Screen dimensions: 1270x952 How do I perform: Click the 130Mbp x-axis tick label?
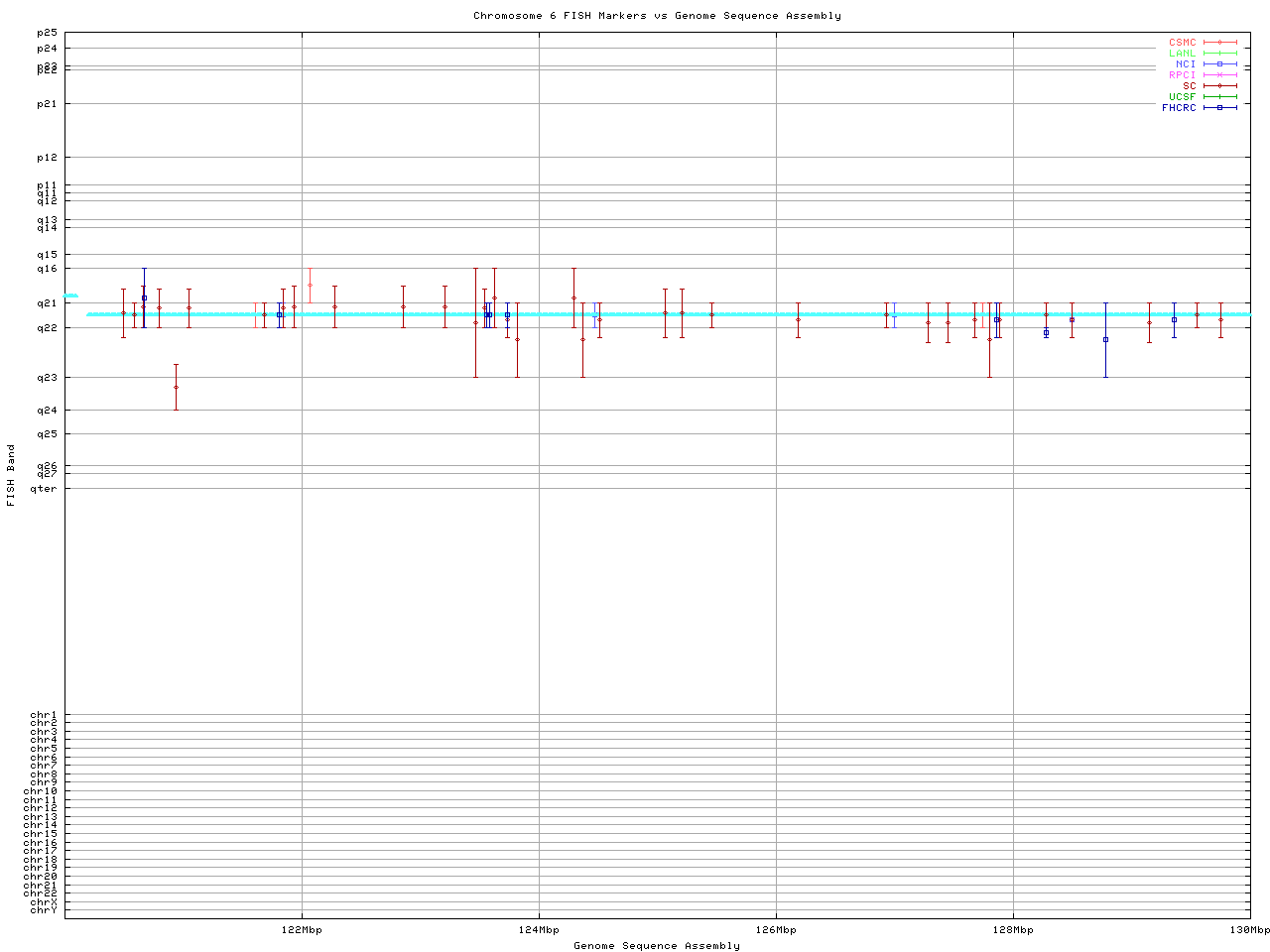pyautogui.click(x=1249, y=930)
